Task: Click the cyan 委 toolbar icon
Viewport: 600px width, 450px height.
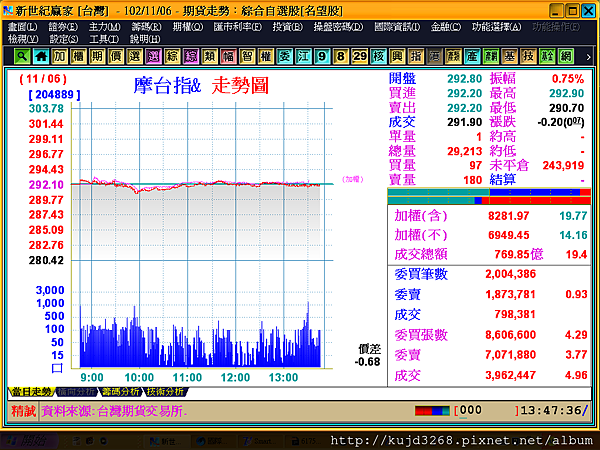Action: (285, 57)
